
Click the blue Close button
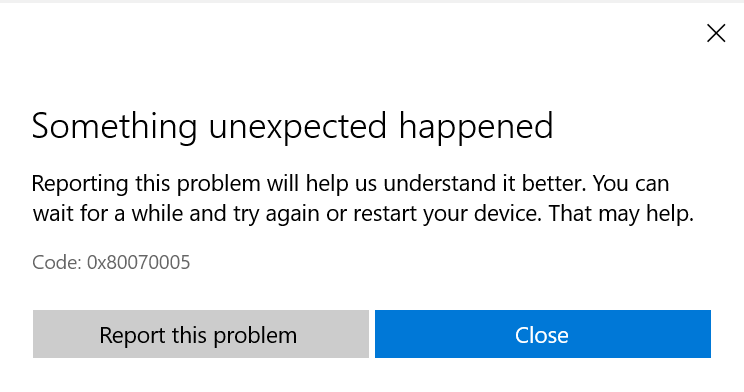[543, 334]
